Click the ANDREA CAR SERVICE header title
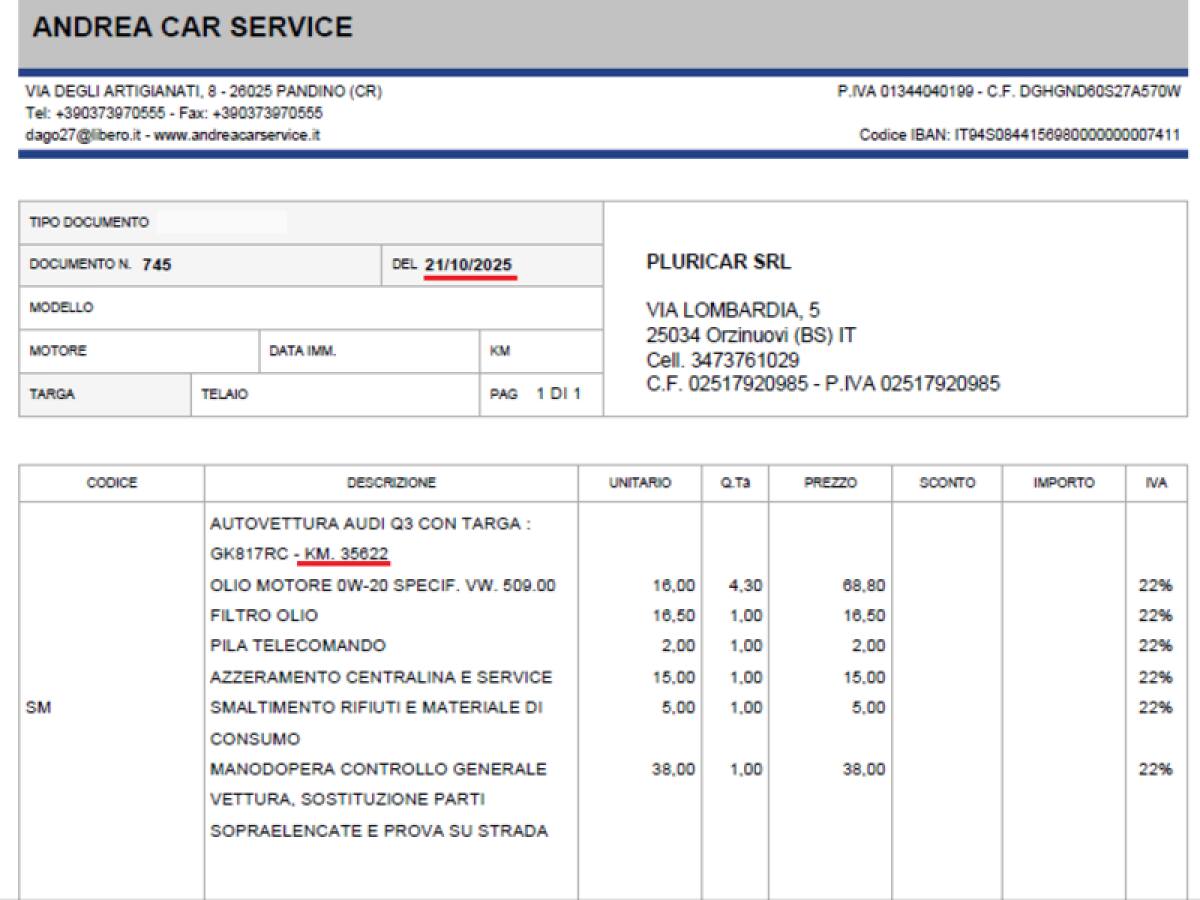 click(x=192, y=27)
